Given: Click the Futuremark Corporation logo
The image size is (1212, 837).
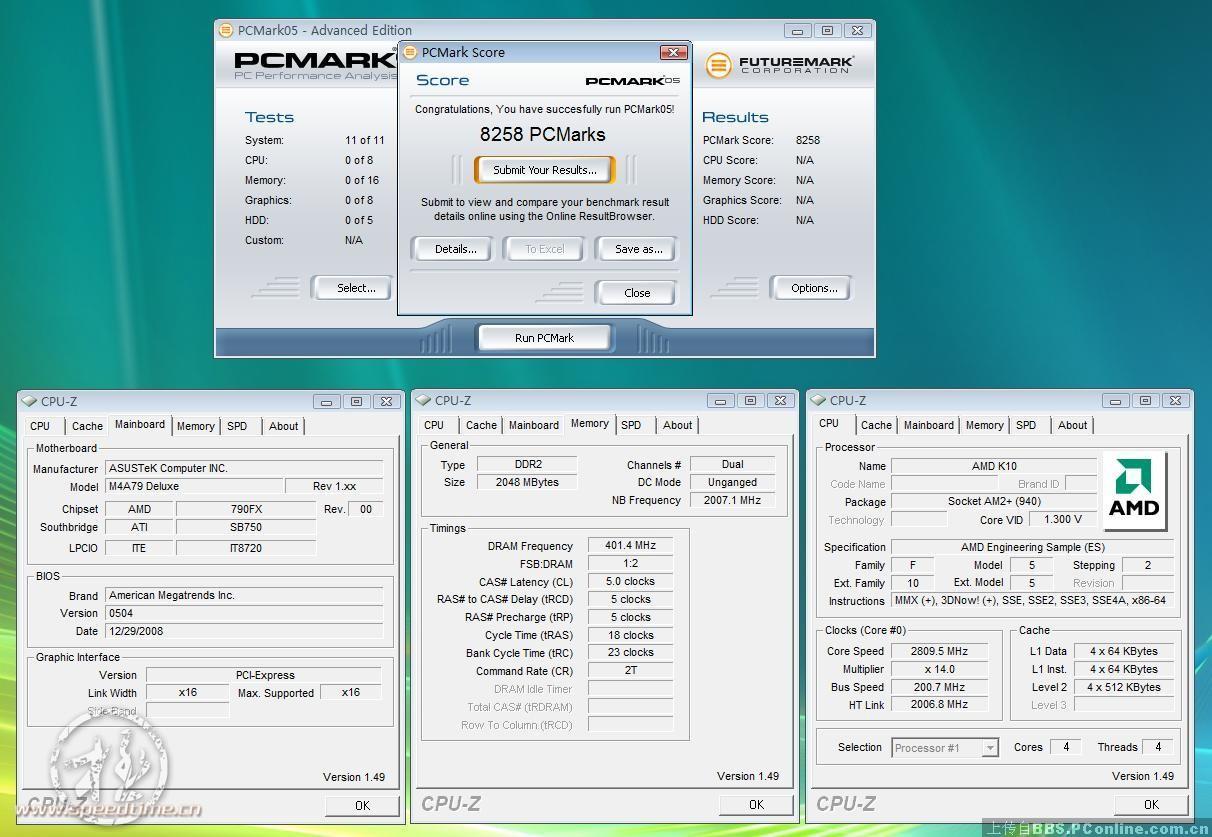Looking at the screenshot, I should 780,66.
